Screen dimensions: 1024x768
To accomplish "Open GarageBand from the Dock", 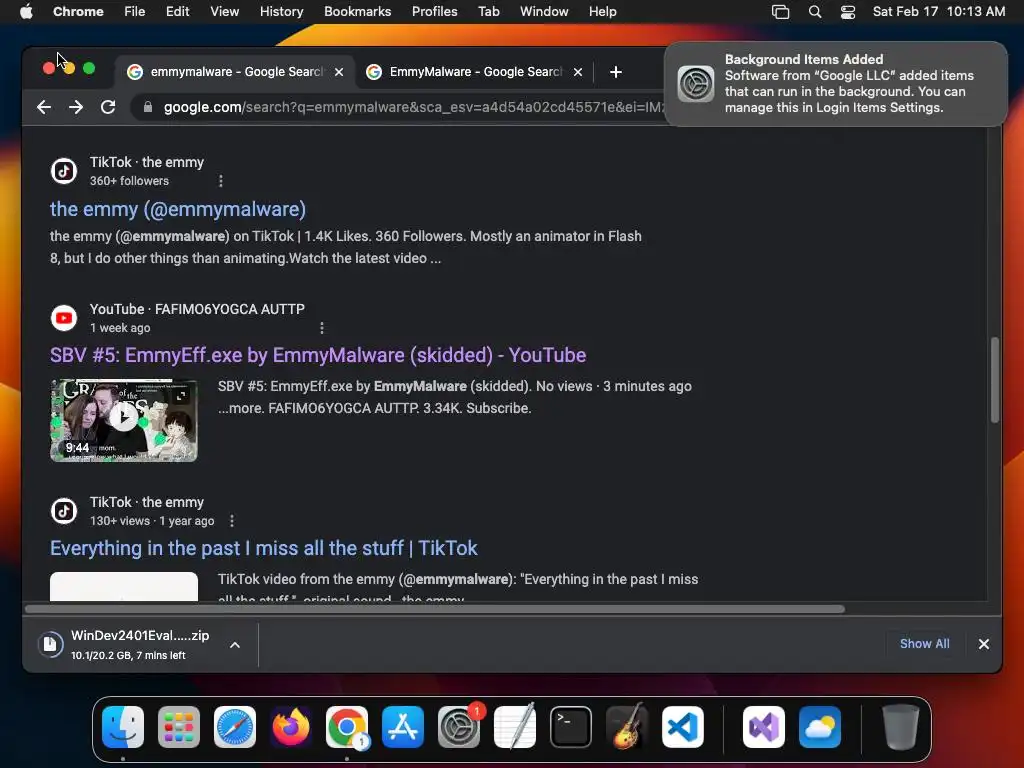I will (x=627, y=727).
